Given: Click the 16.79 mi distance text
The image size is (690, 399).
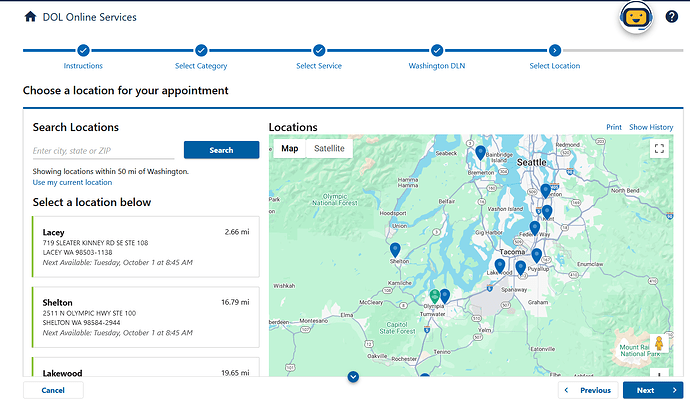Looking at the screenshot, I should coord(235,302).
